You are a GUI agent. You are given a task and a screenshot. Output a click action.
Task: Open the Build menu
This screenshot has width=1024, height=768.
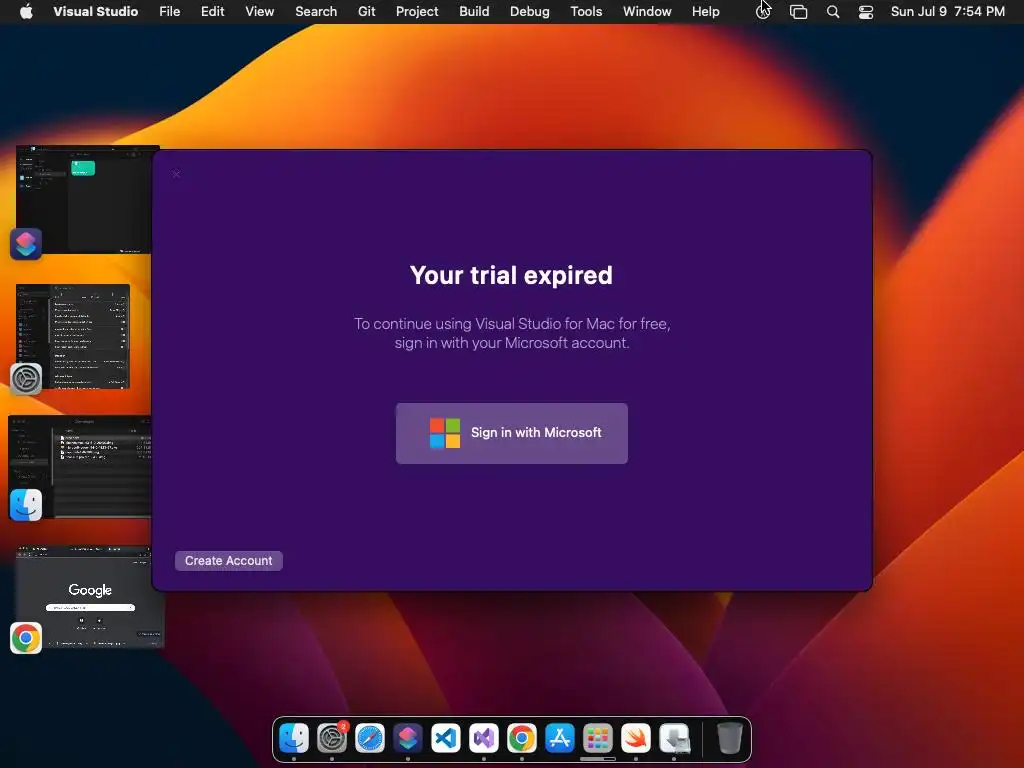point(474,11)
